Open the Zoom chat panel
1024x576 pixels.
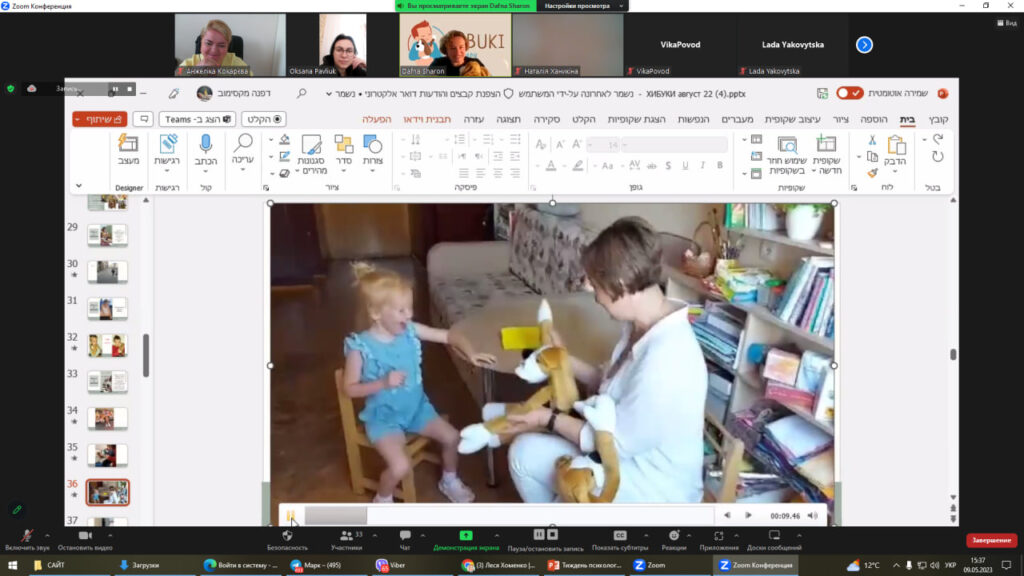click(405, 536)
